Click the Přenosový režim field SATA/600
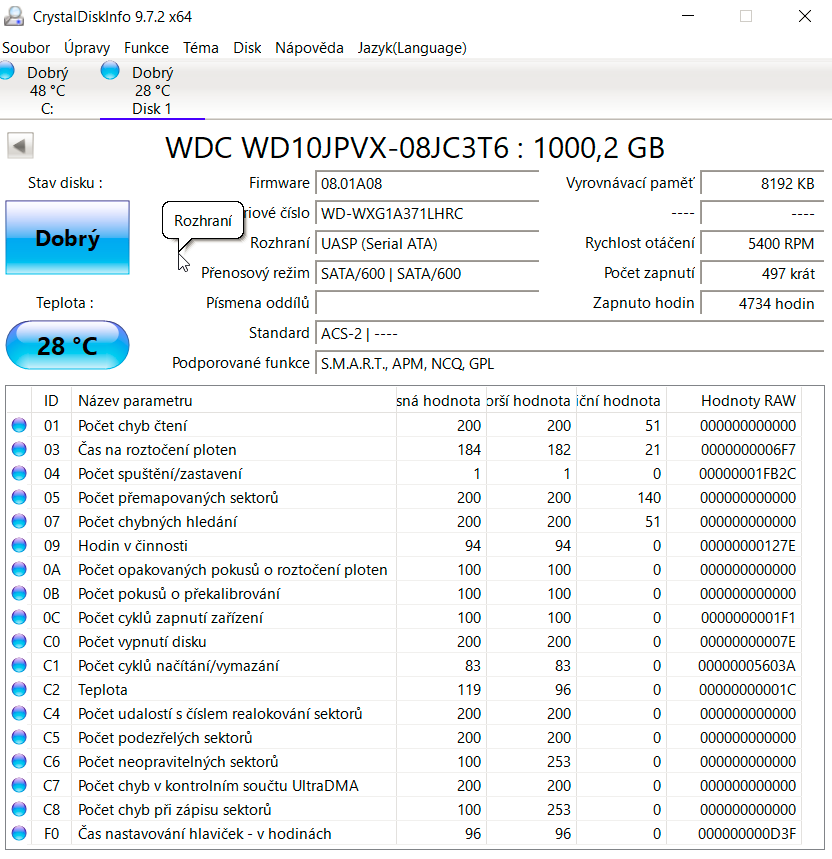The image size is (832, 859). coord(427,274)
